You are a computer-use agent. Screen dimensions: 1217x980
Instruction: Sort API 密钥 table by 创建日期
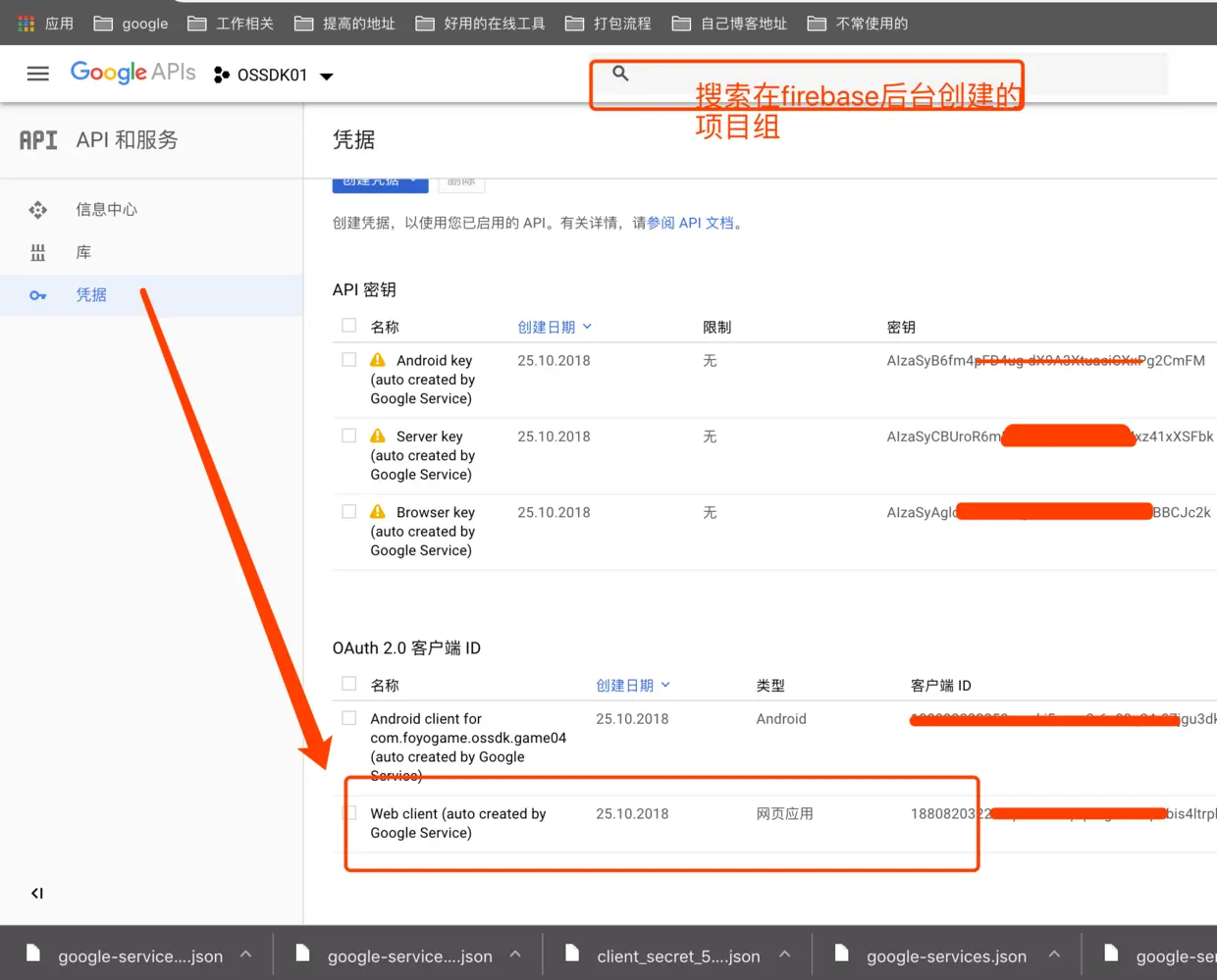pos(555,327)
